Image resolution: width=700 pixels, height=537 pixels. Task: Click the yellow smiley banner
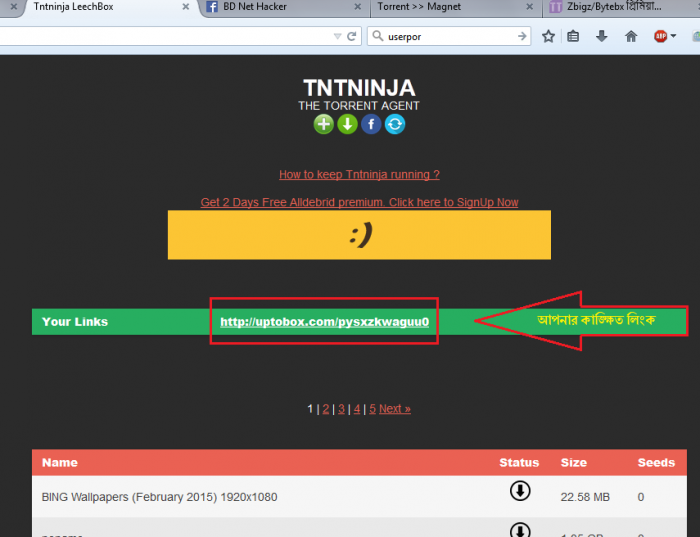(x=359, y=235)
